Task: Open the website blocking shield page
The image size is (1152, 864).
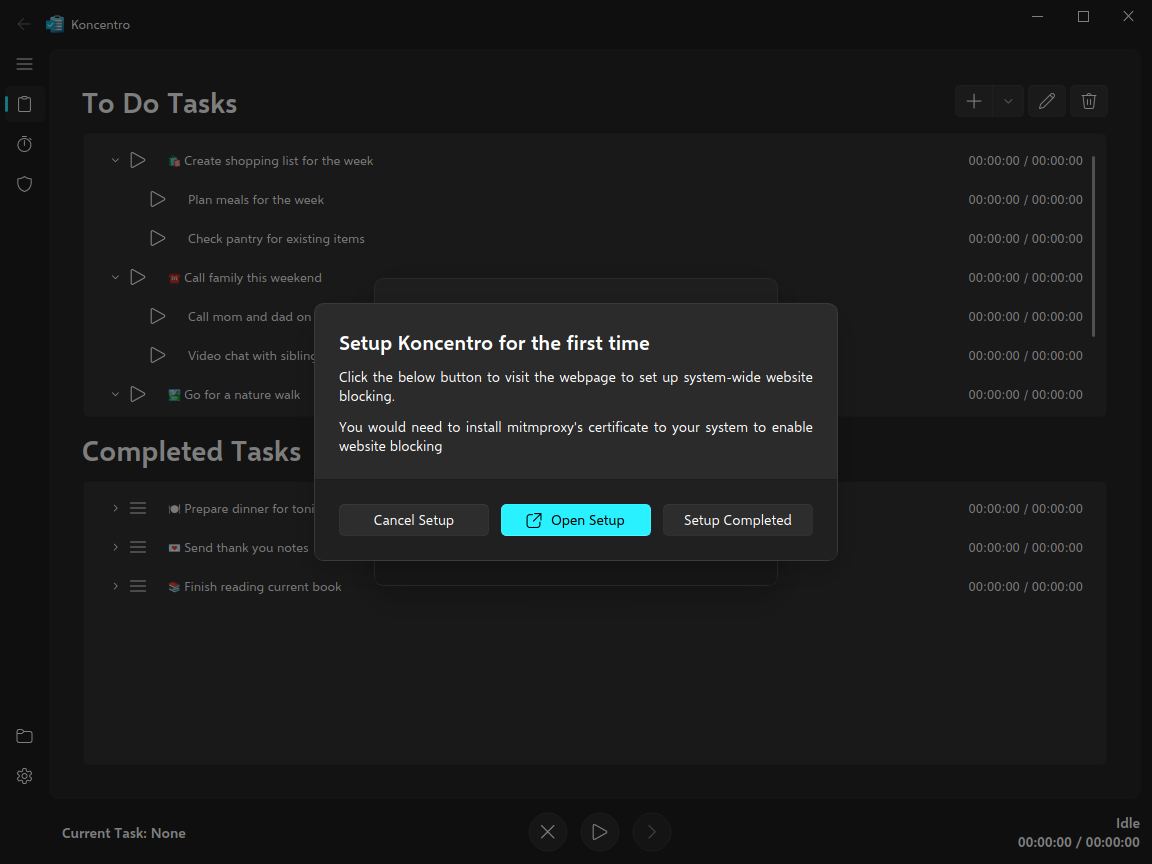Action: pos(25,184)
